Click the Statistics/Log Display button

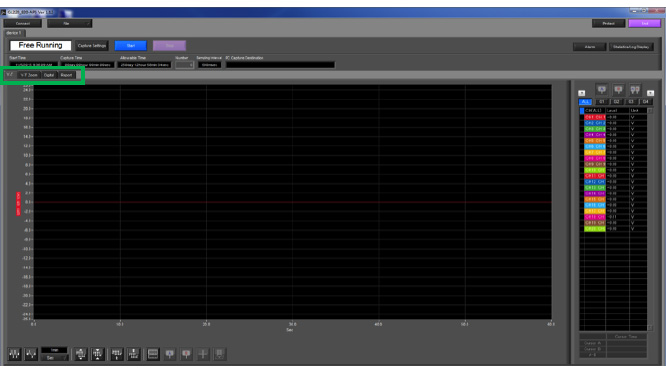click(631, 47)
